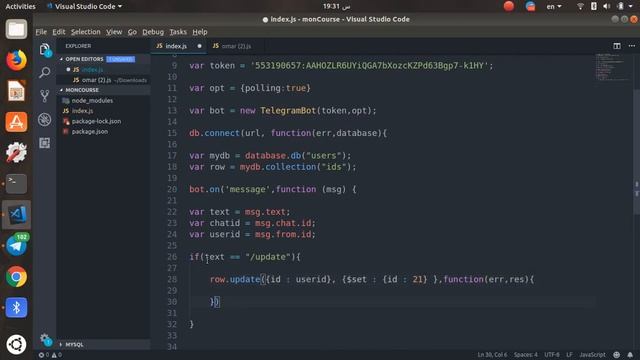Click line number 15 in the gutter
The width and height of the screenshot is (640, 360).
pos(172,133)
